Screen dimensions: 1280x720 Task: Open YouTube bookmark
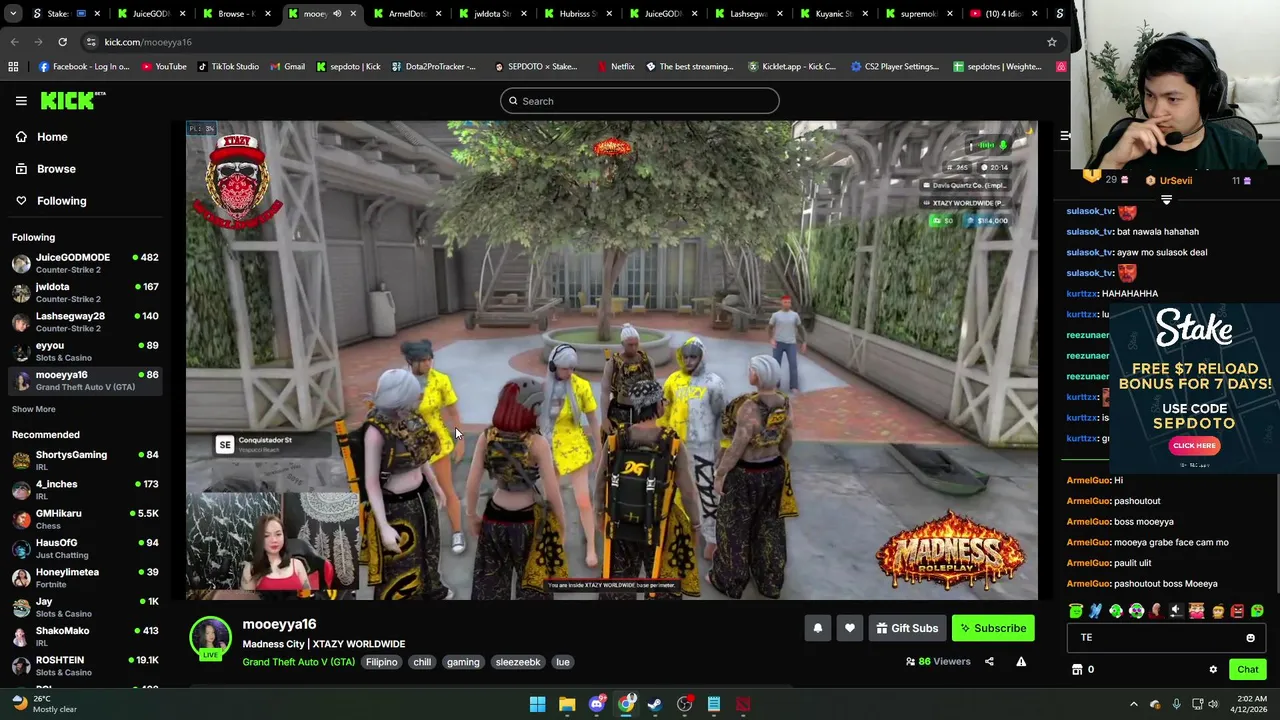164,67
